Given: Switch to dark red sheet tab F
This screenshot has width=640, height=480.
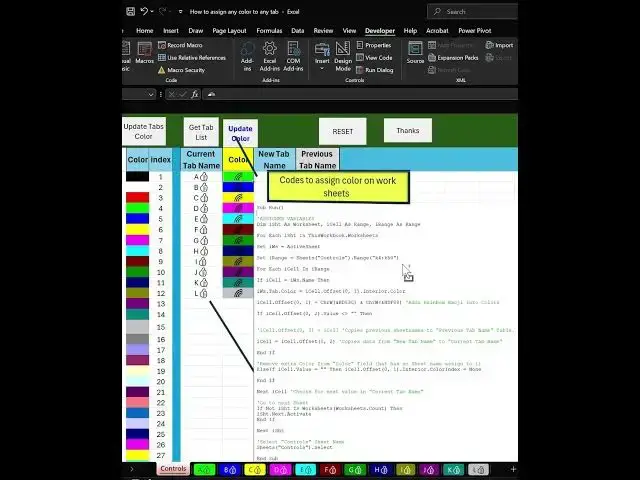Looking at the screenshot, I should point(330,470).
